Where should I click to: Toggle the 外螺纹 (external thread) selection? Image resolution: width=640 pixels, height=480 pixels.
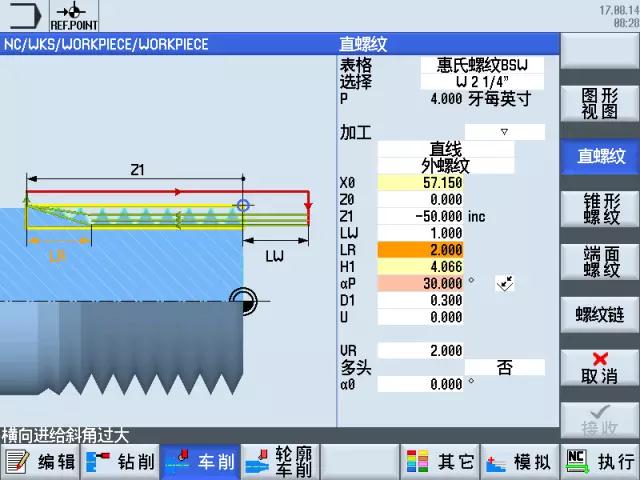tap(445, 166)
